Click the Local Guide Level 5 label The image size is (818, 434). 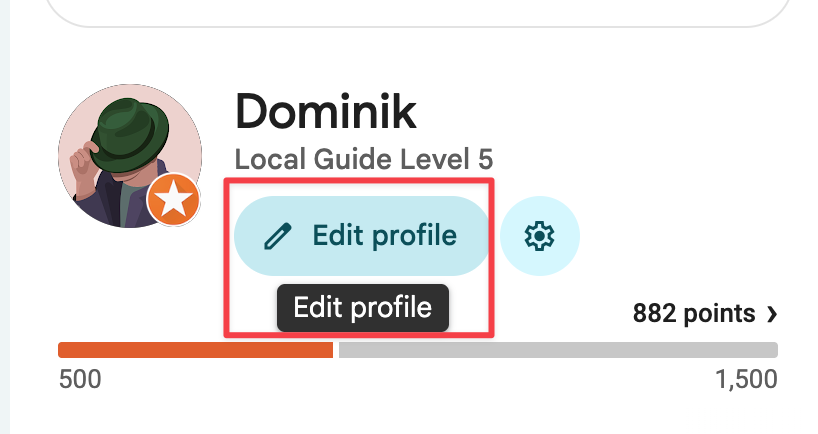(x=363, y=160)
